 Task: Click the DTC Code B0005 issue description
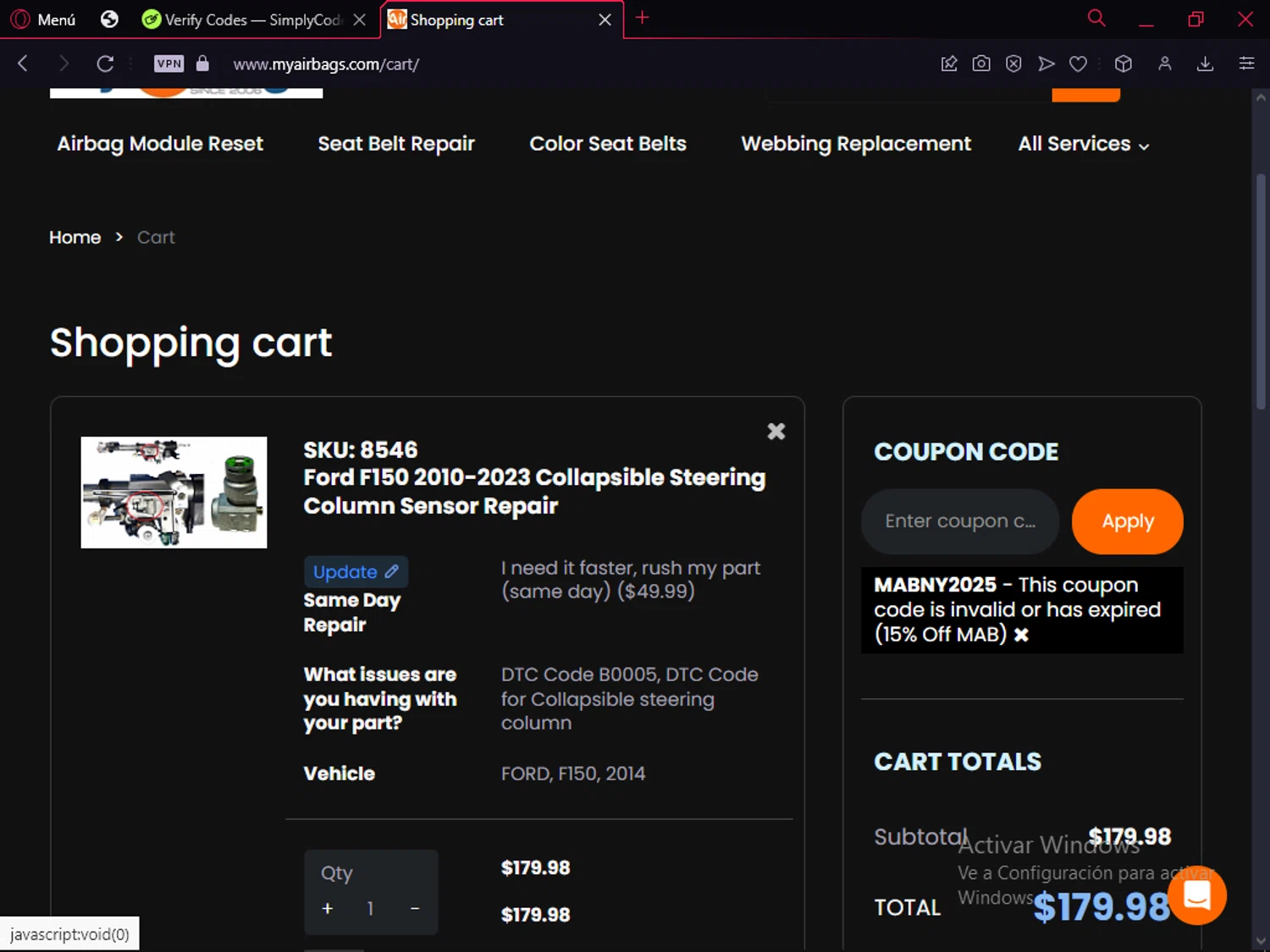(x=630, y=699)
